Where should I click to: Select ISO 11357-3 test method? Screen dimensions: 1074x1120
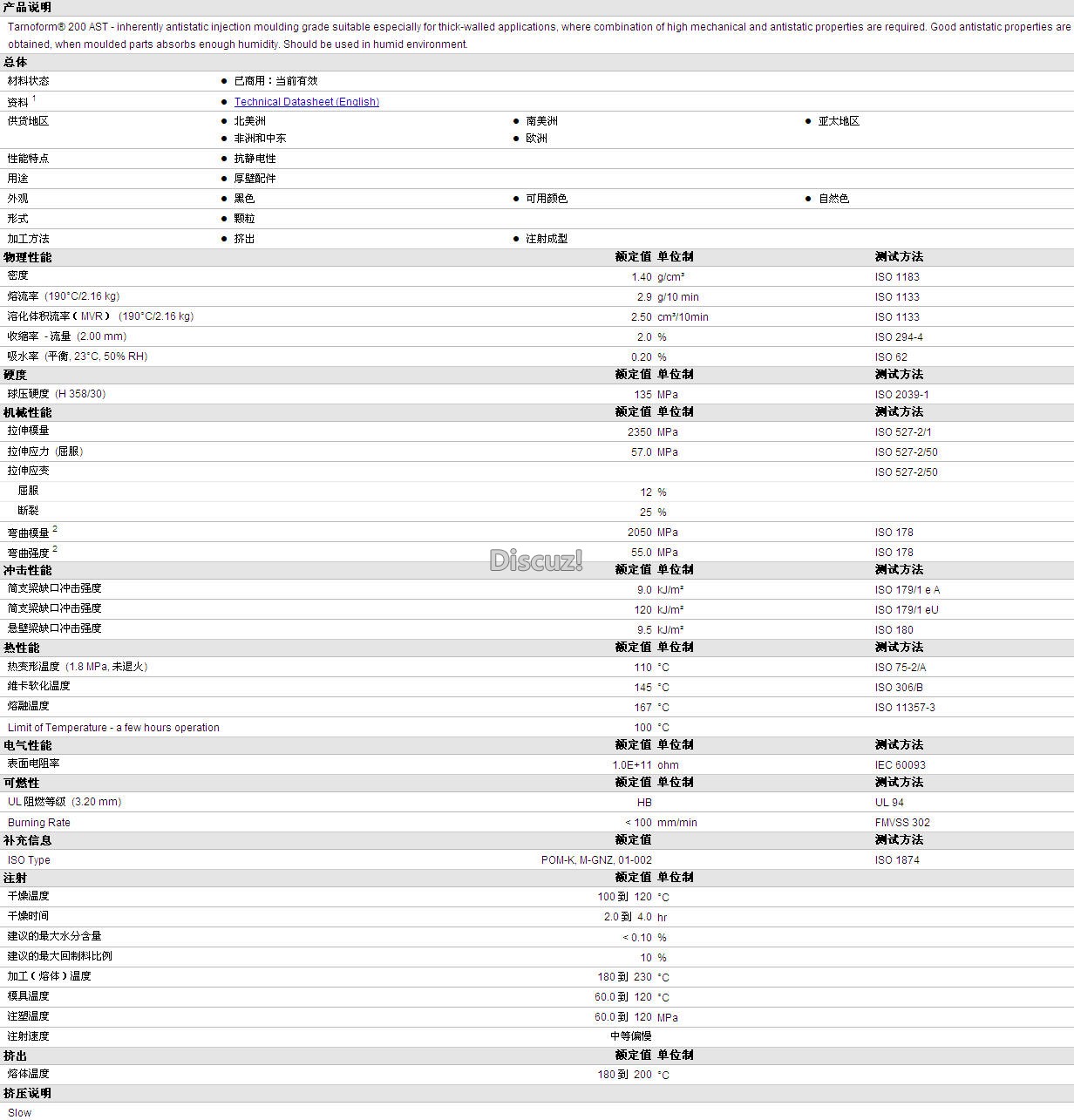[905, 708]
